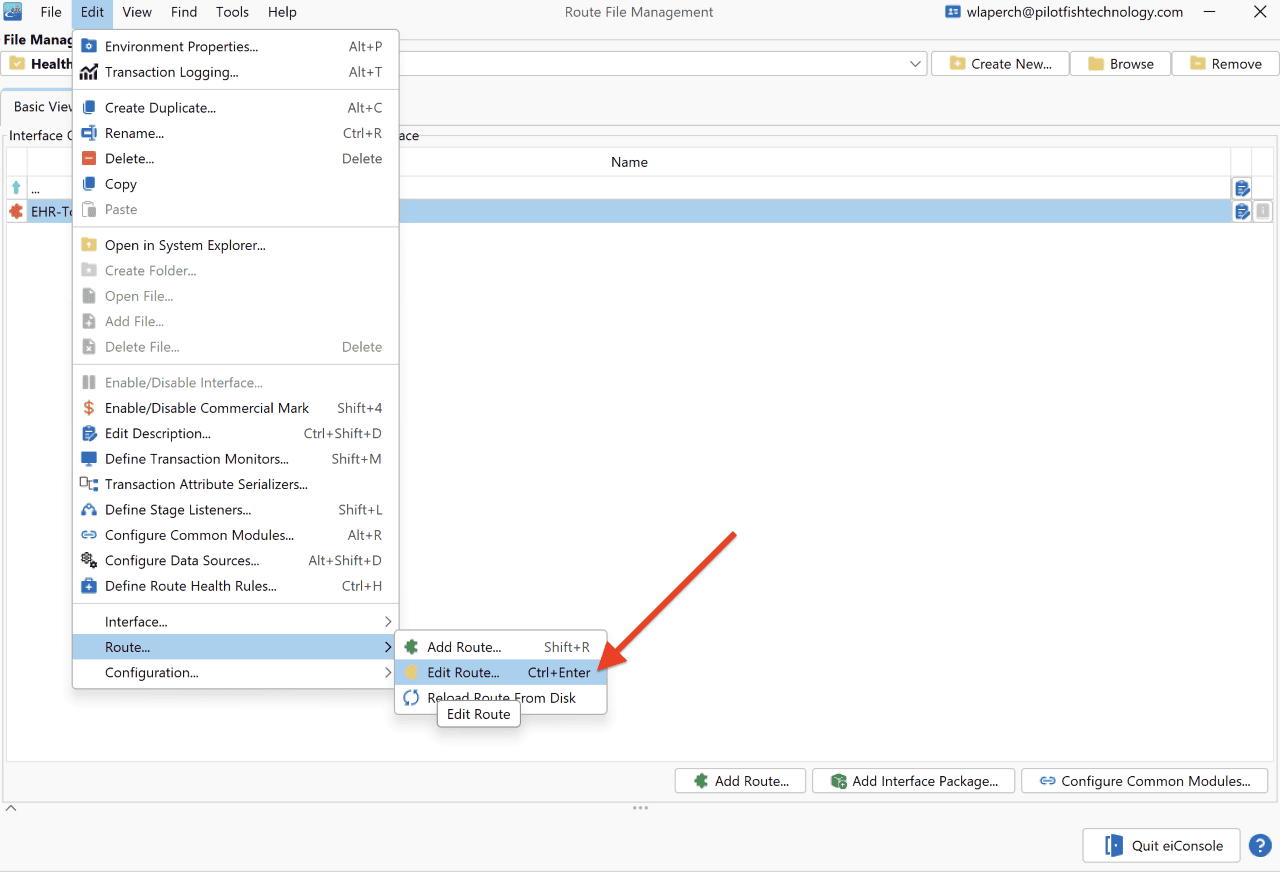This screenshot has height=872, width=1280.
Task: Click the red puzzle icon of EHR row
Action: (16, 211)
